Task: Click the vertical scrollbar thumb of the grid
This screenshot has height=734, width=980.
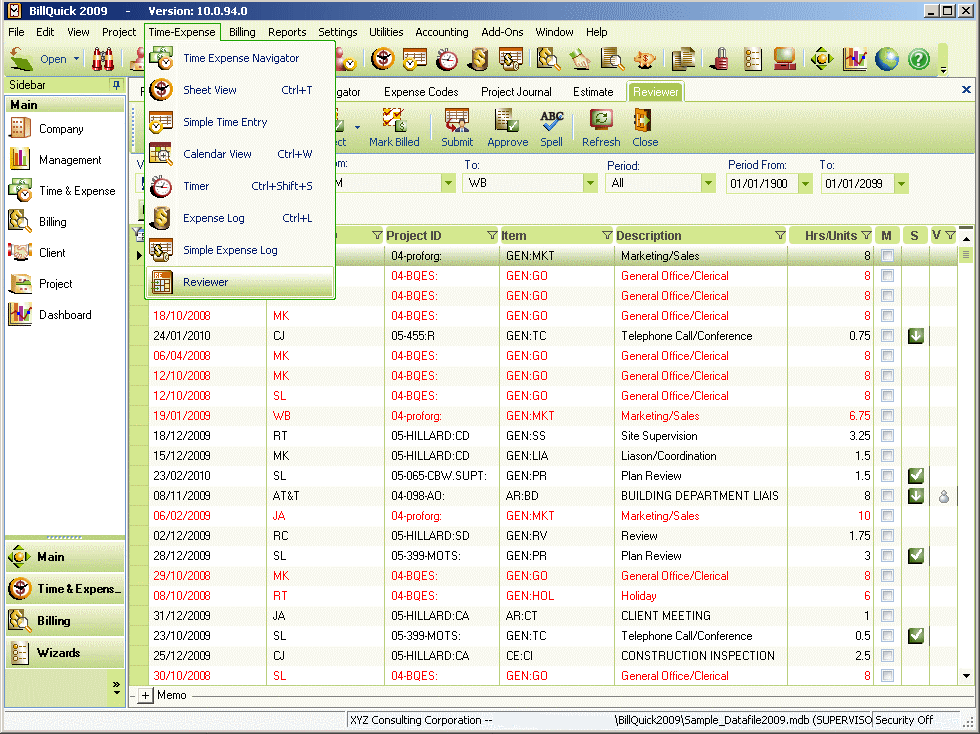Action: pyautogui.click(x=966, y=254)
